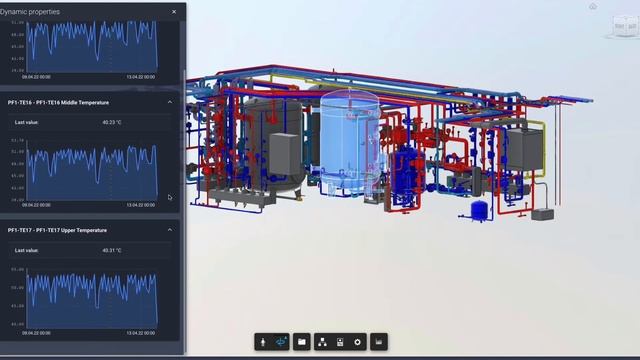Open the chart icon in bottom toolbar
The height and width of the screenshot is (360, 640).
379,342
